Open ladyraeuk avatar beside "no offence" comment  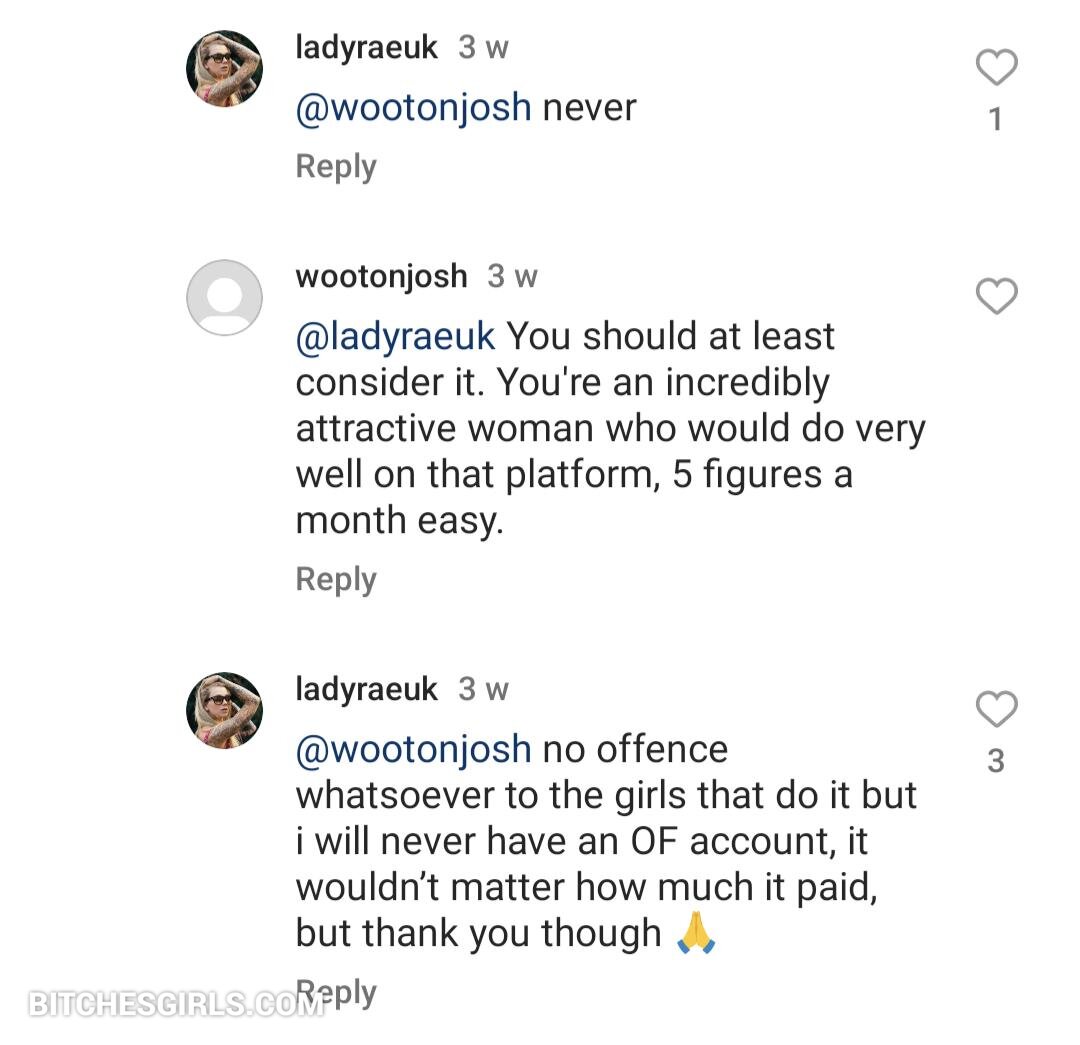224,710
